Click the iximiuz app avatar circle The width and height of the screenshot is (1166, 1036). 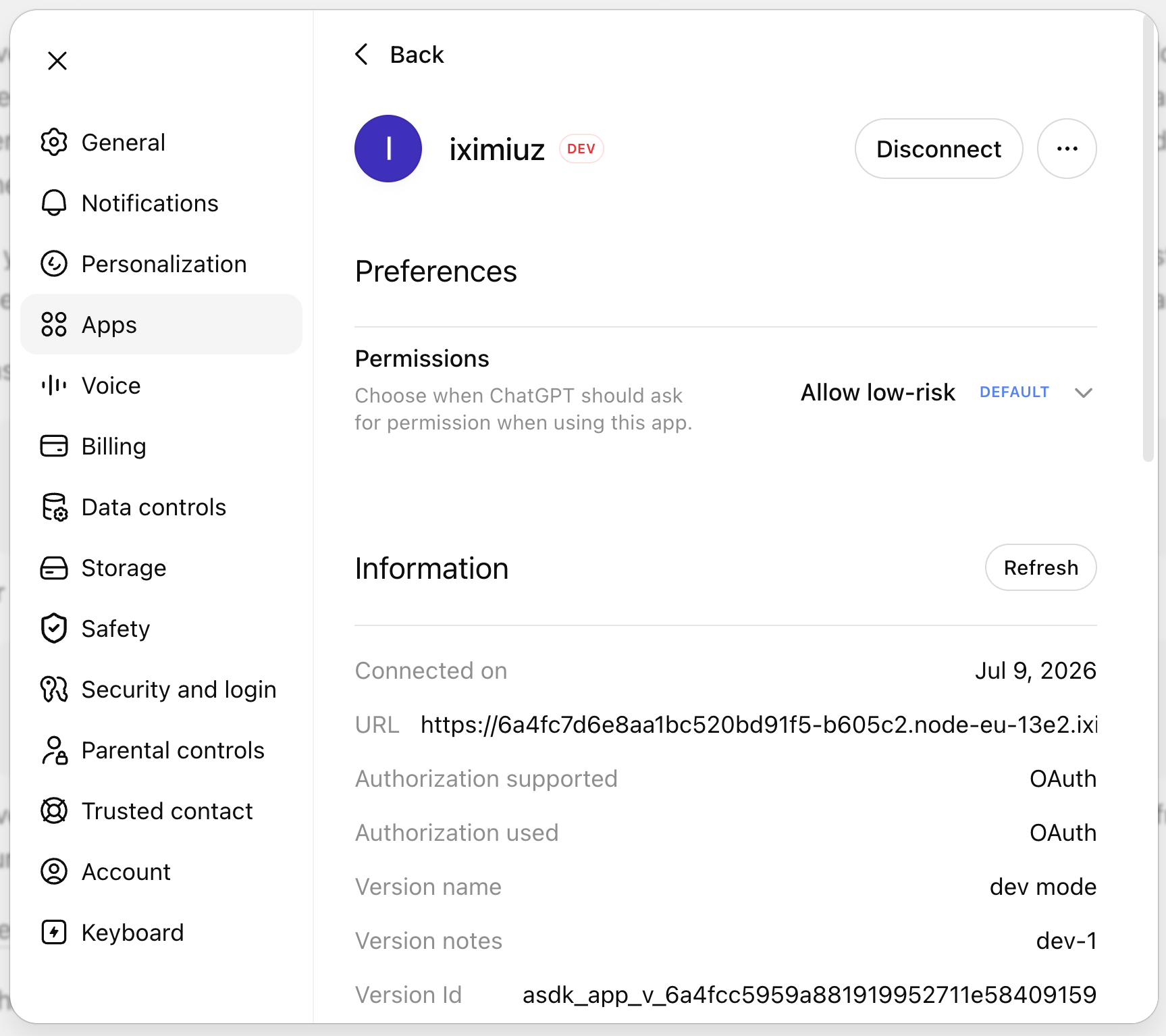pos(388,149)
